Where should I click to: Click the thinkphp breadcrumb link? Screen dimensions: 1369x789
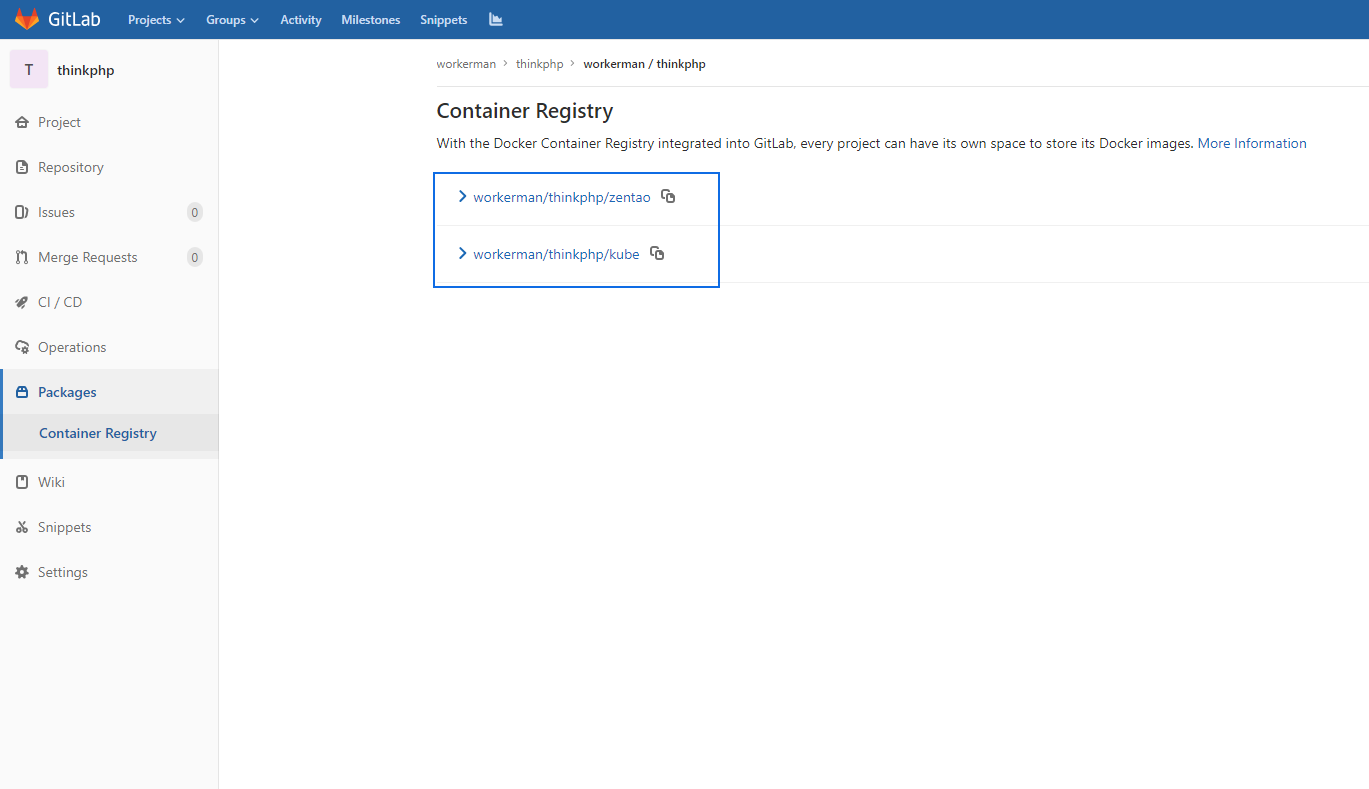pos(540,64)
